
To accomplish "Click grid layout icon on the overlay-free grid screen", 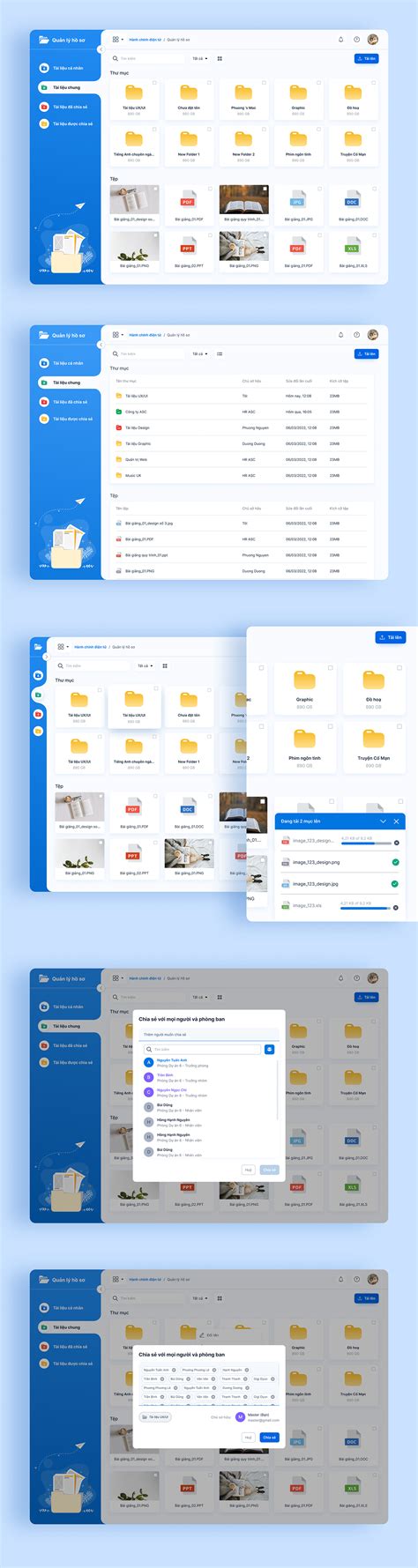I will pos(220,59).
